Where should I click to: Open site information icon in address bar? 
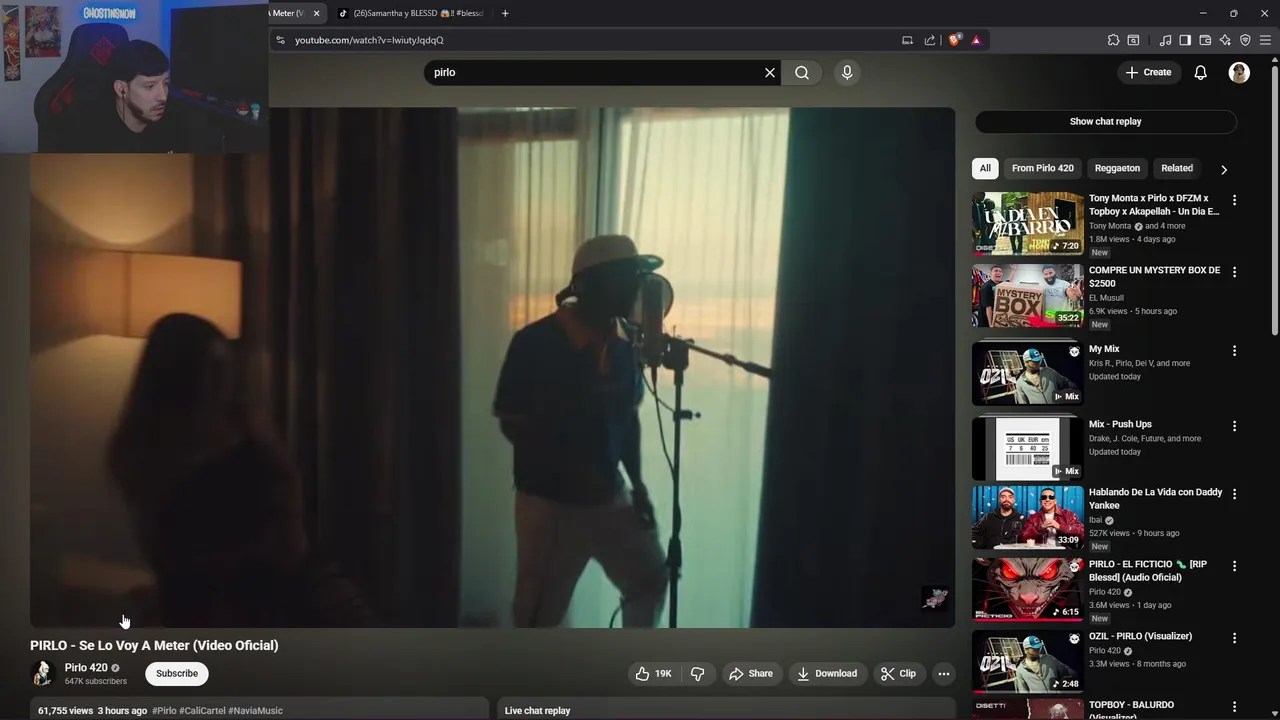point(281,40)
